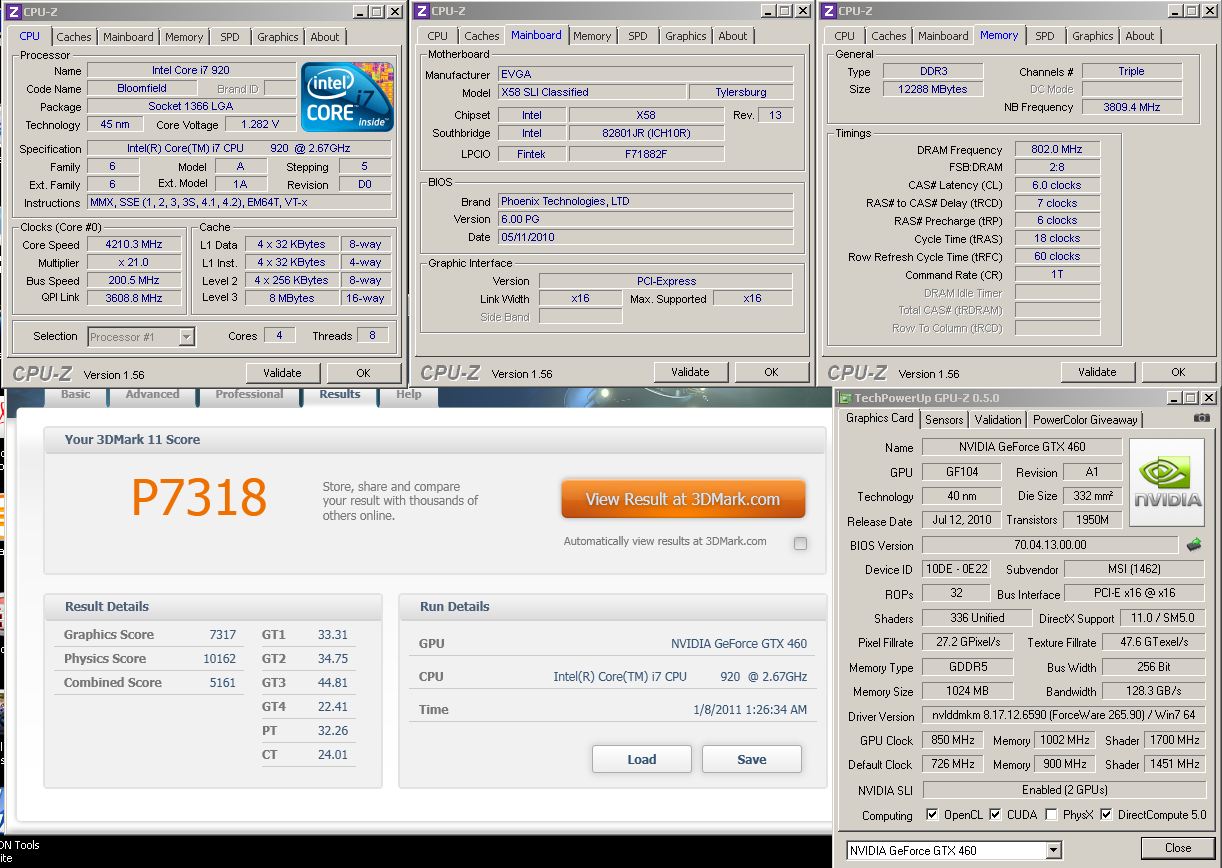
Task: Open SPD tab in first CPU-Z window
Action: tap(230, 37)
